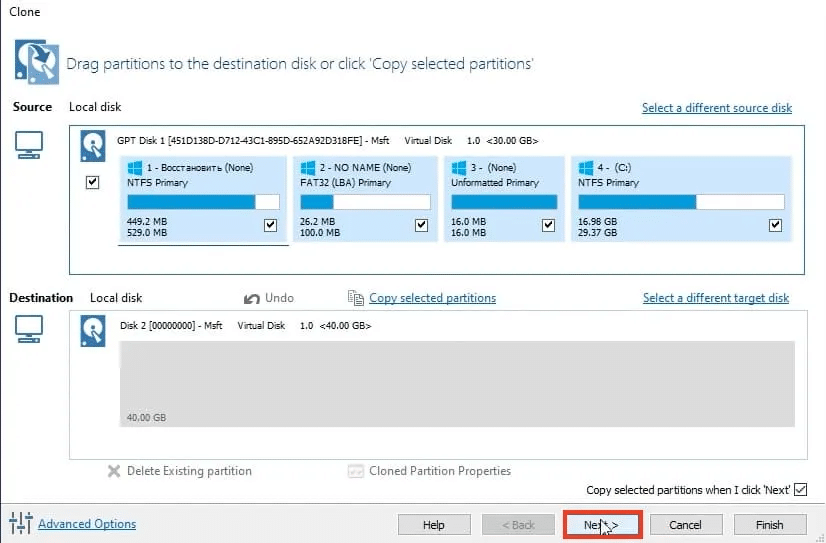This screenshot has width=826, height=543.
Task: Disable 'Copy selected partitions when I click Next'
Action: coord(799,490)
